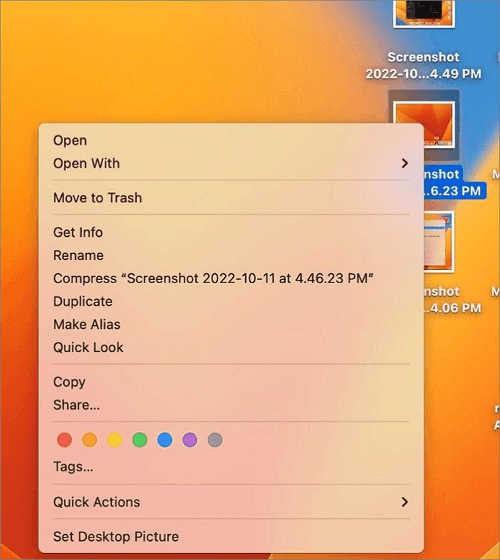Apply the red tag color
The image size is (500, 560).
(65, 440)
